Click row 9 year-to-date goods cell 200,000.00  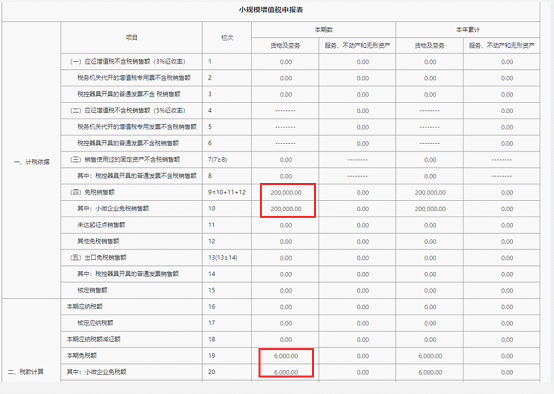click(x=430, y=193)
